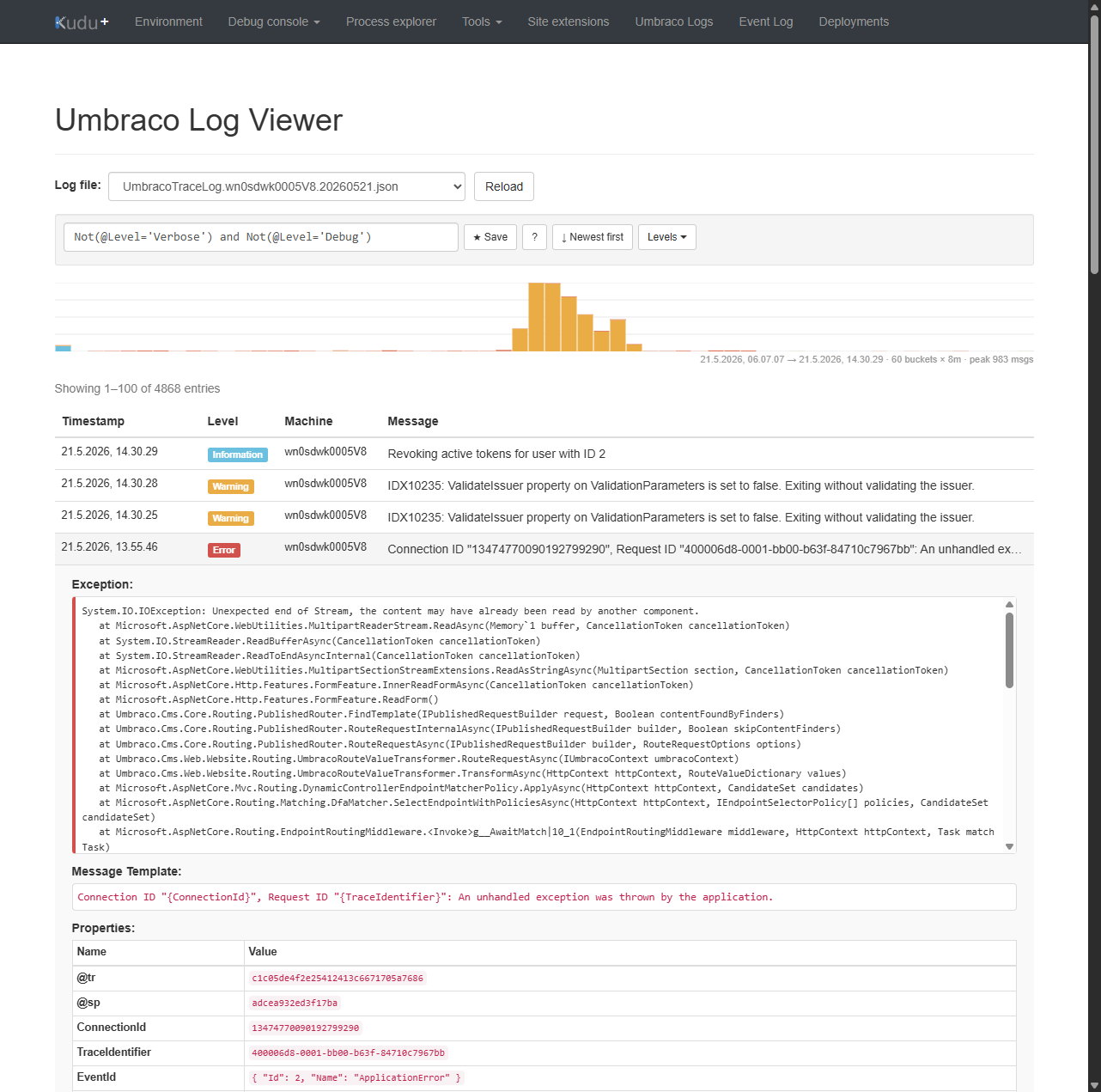The image size is (1101, 1092).
Task: Click the Warning badge at 14.30.25
Action: (231, 518)
